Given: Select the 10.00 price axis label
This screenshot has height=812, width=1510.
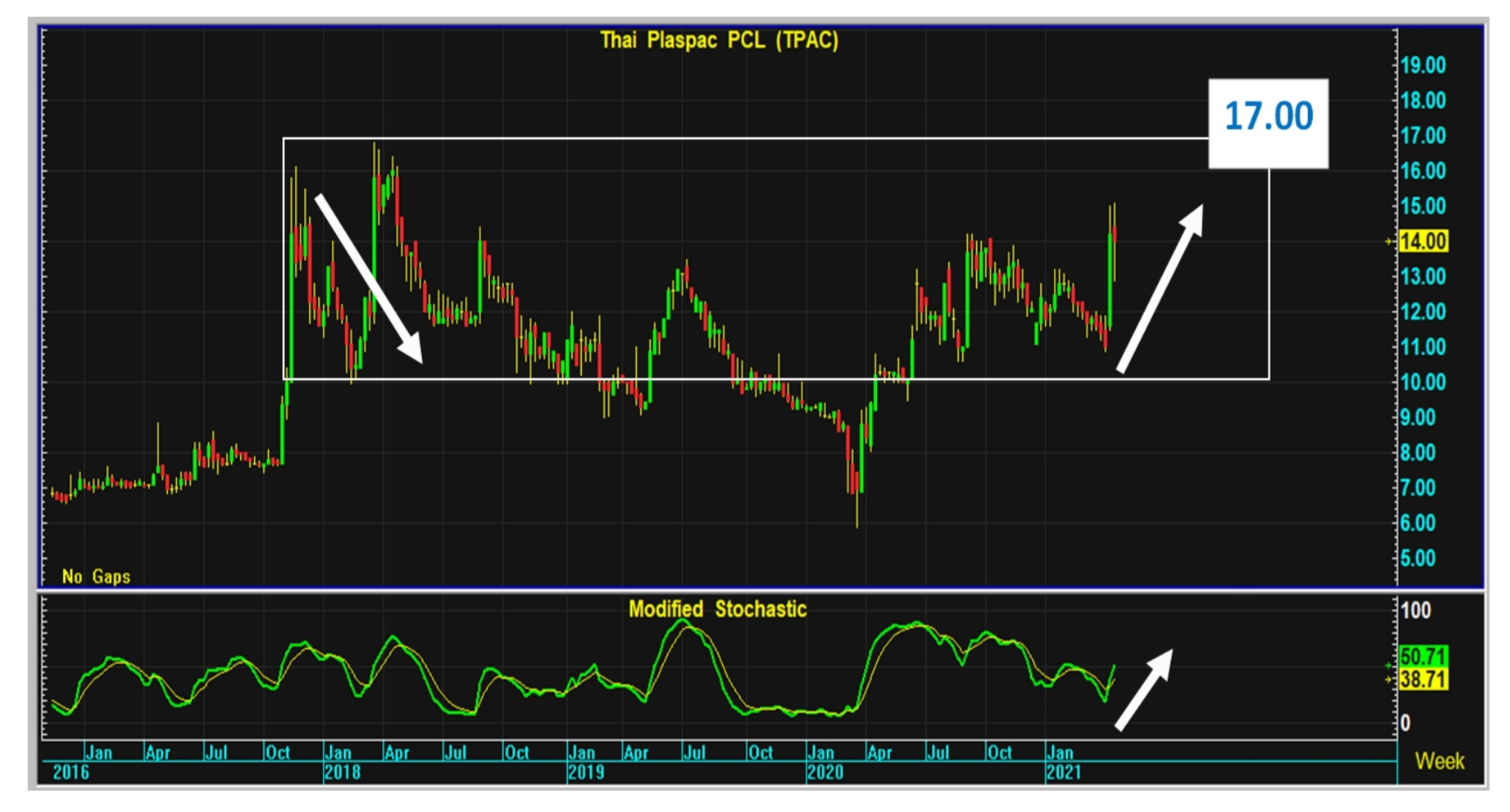Looking at the screenshot, I should [x=1423, y=382].
